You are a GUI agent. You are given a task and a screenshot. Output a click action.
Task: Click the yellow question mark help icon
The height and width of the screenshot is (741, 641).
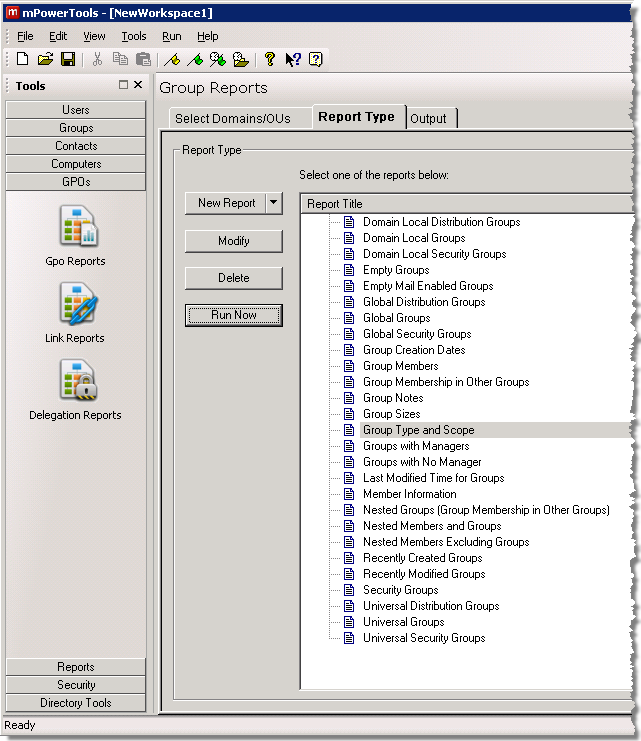(270, 59)
